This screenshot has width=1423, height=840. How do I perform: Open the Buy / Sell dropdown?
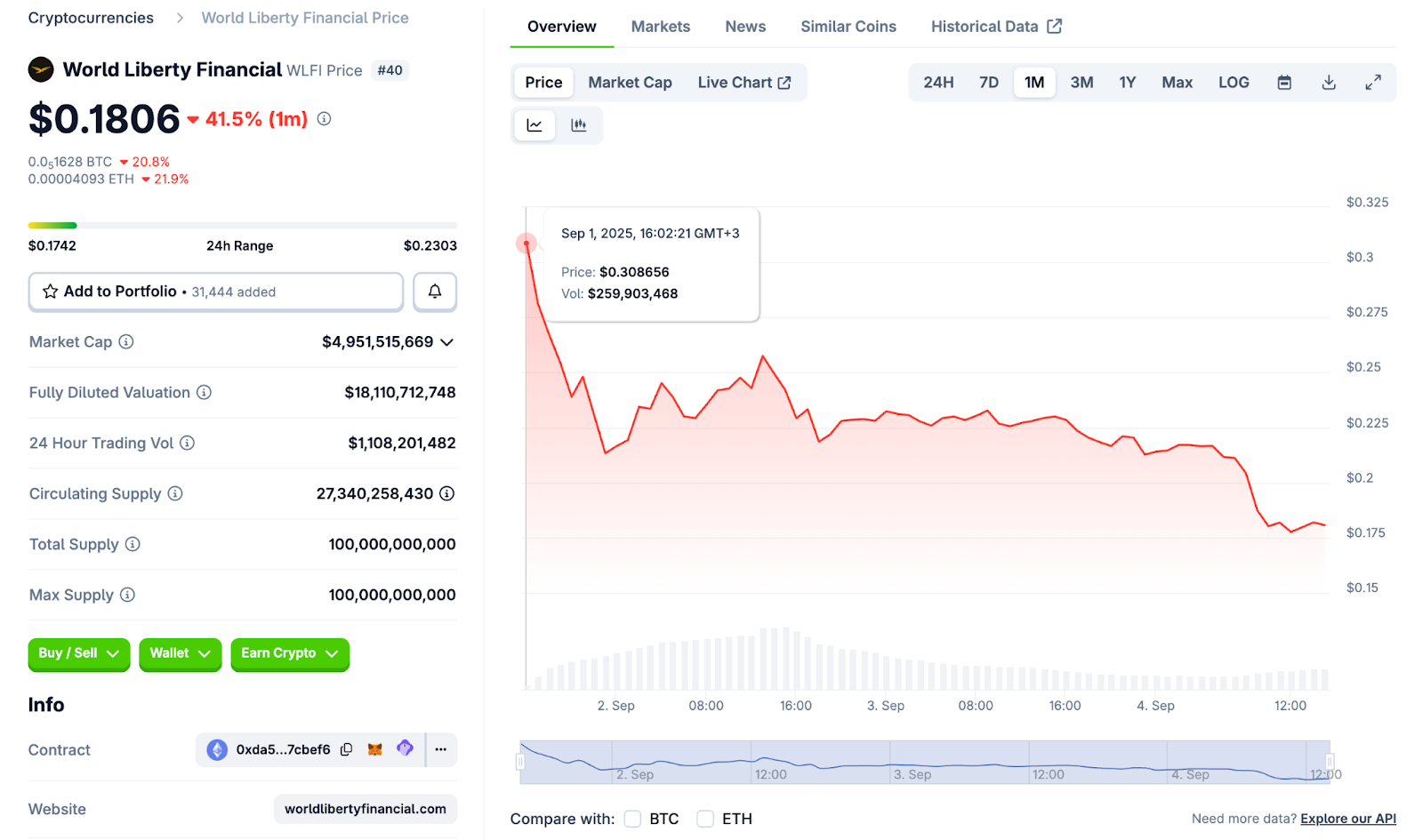79,653
